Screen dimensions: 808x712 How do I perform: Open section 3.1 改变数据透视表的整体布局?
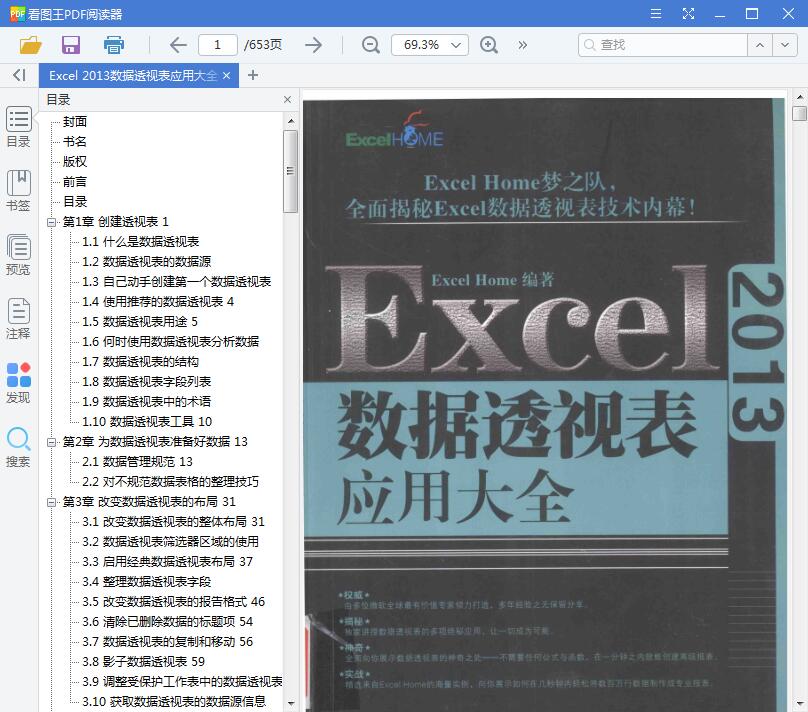tap(174, 522)
